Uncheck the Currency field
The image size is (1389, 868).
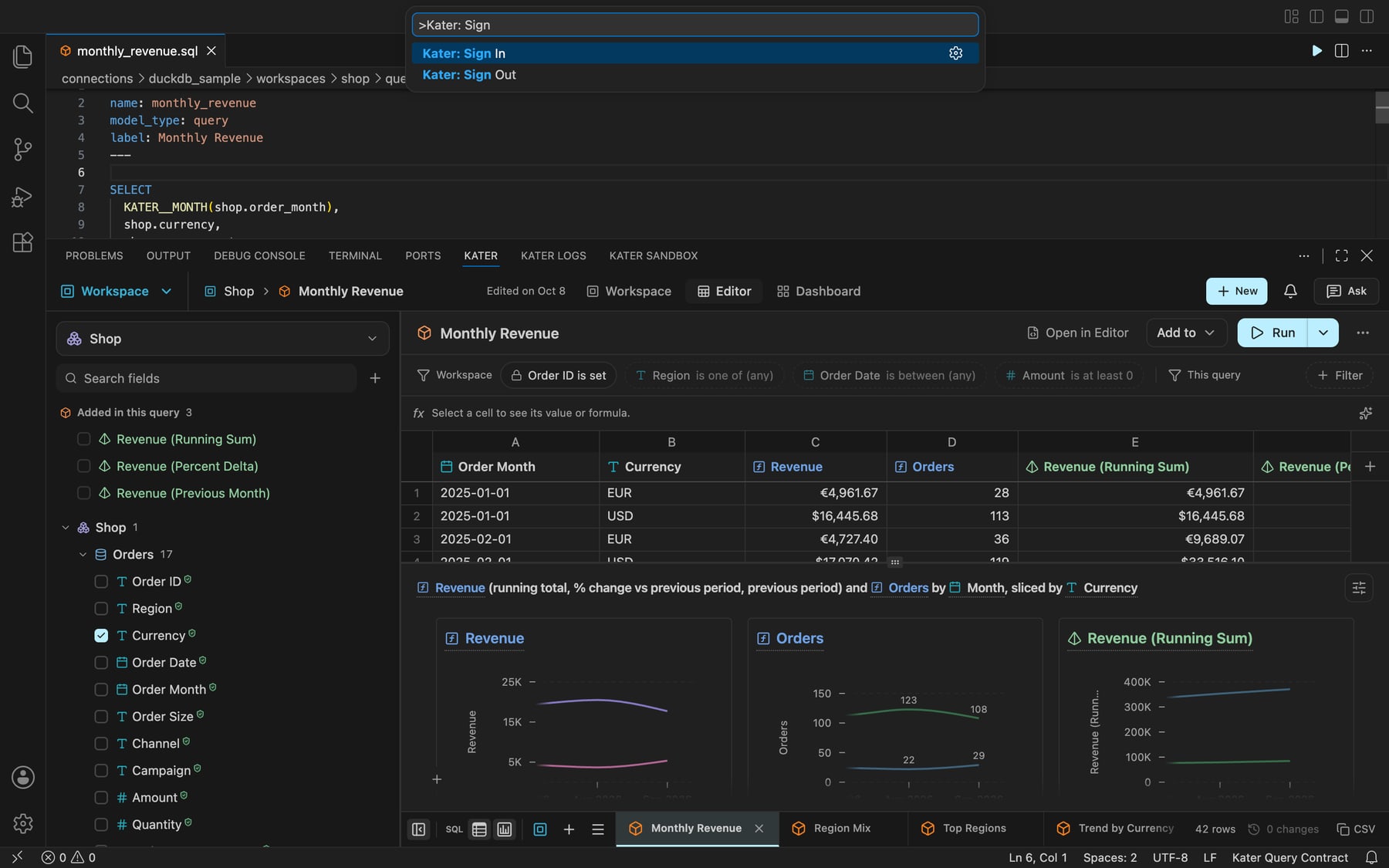(101, 636)
